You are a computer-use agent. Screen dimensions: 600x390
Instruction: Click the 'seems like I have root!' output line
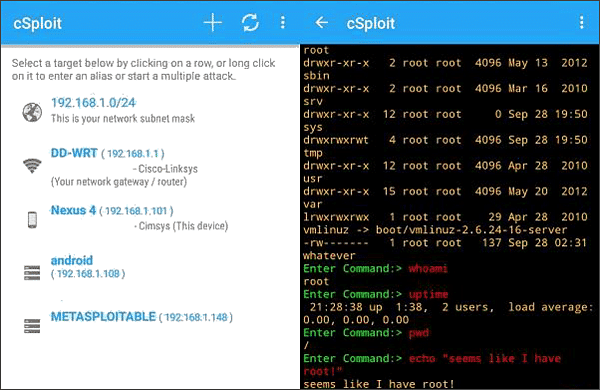tap(379, 384)
